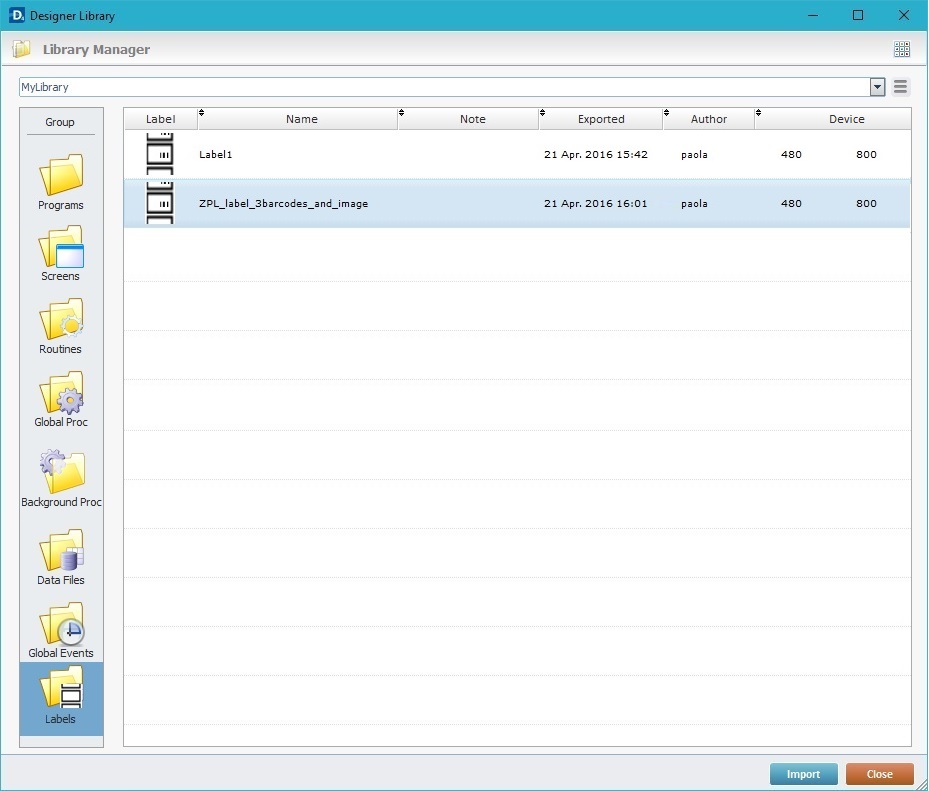Click device value 480 in Label1 row

coord(791,155)
